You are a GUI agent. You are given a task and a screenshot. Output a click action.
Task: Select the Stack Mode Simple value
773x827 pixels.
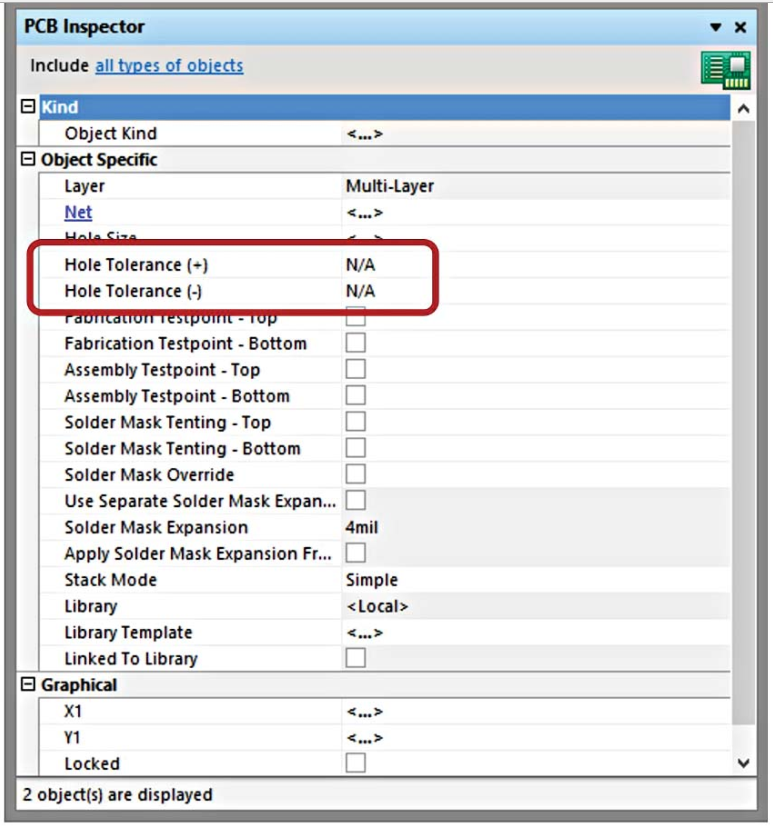pos(371,580)
